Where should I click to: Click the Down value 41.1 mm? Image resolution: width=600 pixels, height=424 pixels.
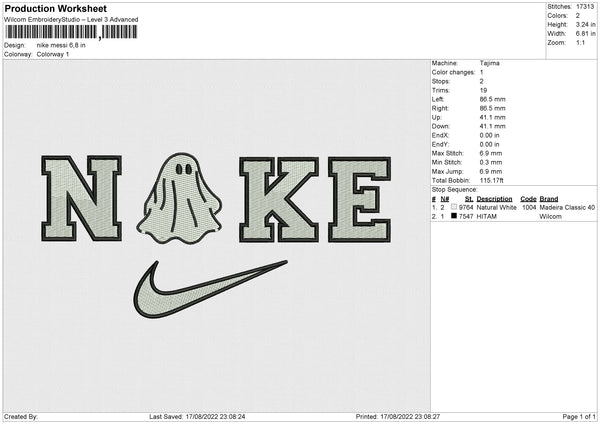tap(492, 126)
